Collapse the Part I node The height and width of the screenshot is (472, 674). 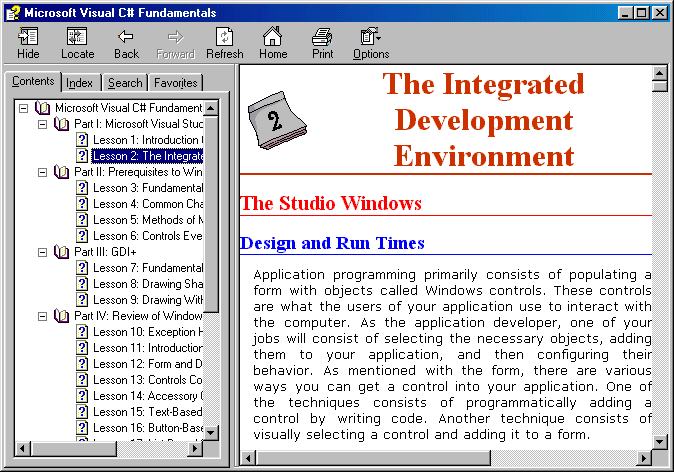tap(43, 124)
